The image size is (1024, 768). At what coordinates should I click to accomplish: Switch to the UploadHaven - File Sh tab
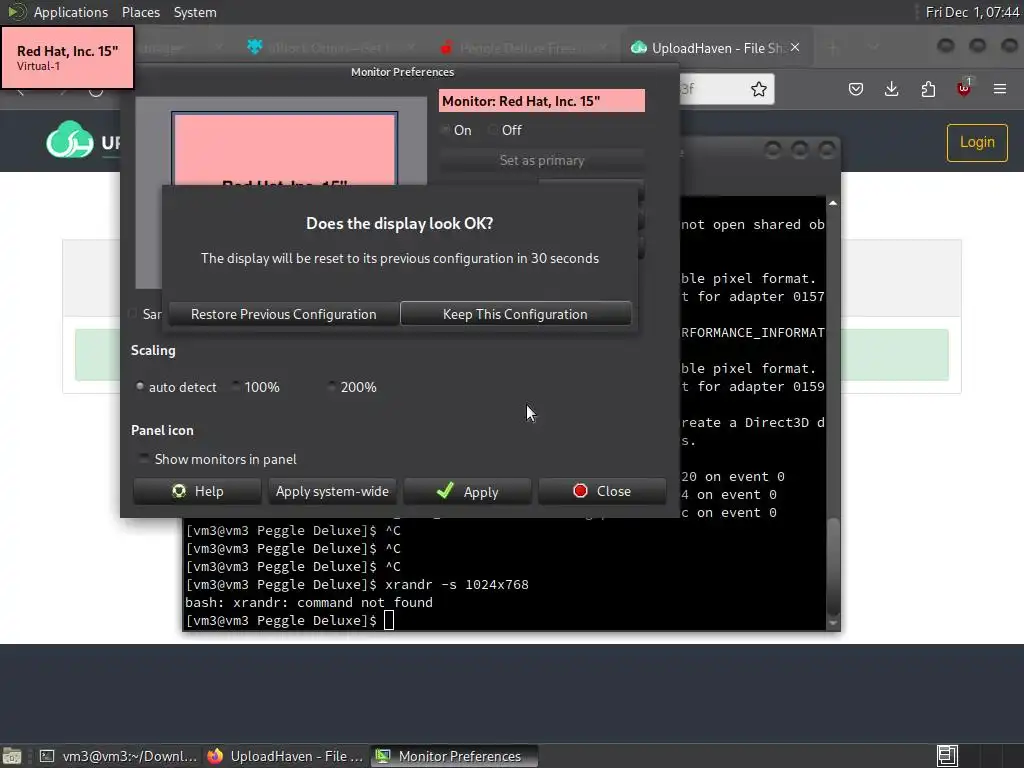tap(716, 48)
